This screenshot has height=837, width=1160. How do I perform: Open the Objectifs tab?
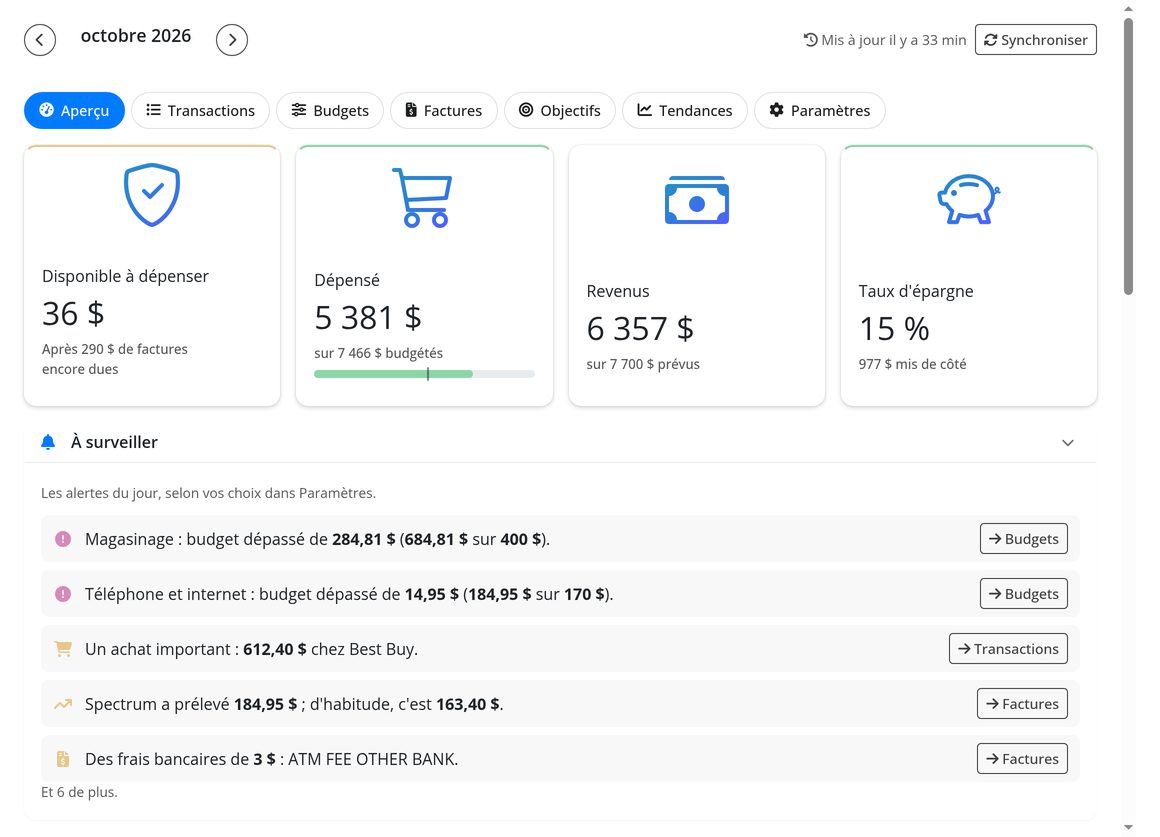pyautogui.click(x=560, y=110)
